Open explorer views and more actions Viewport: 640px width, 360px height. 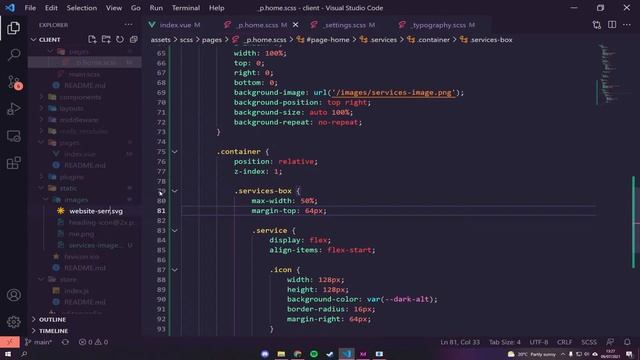click(x=129, y=25)
